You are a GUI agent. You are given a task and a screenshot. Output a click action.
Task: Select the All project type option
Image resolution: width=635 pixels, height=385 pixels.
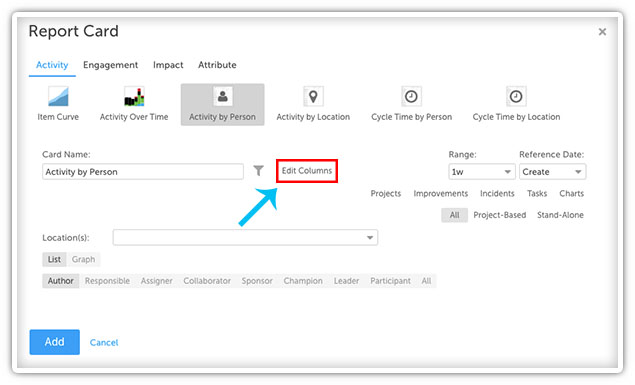pos(454,215)
